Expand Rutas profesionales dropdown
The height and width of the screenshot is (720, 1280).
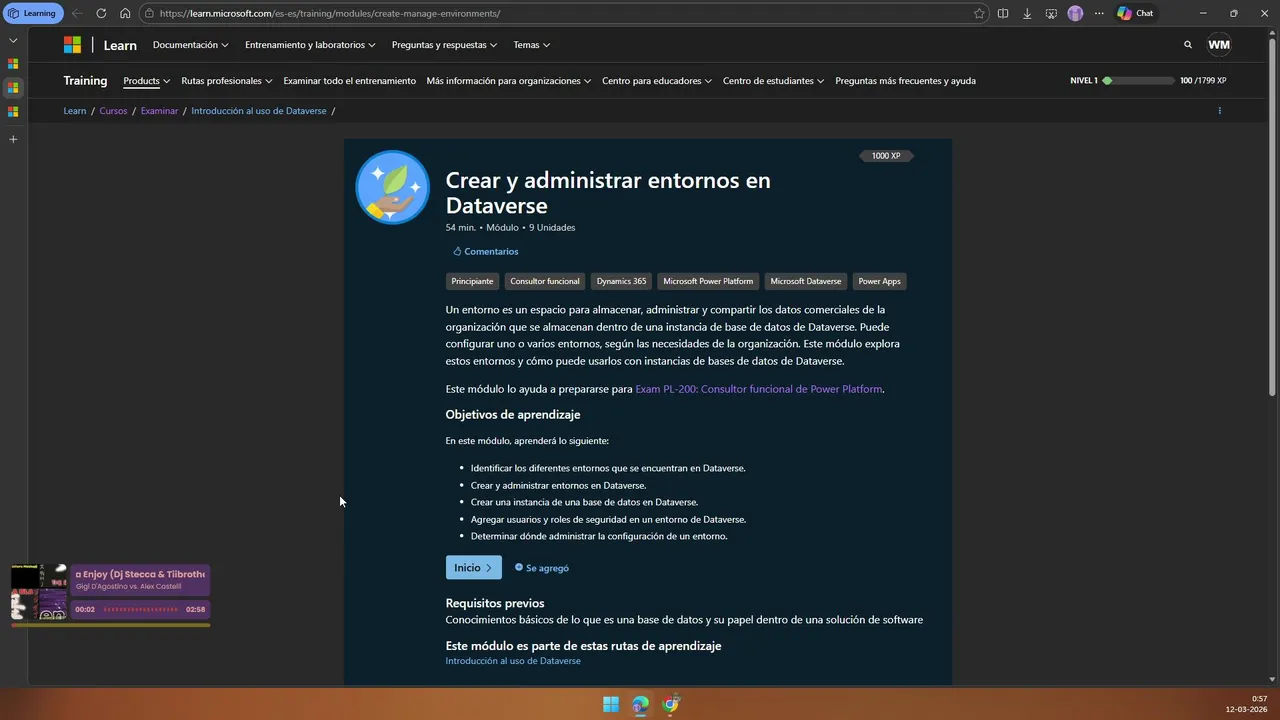(226, 81)
